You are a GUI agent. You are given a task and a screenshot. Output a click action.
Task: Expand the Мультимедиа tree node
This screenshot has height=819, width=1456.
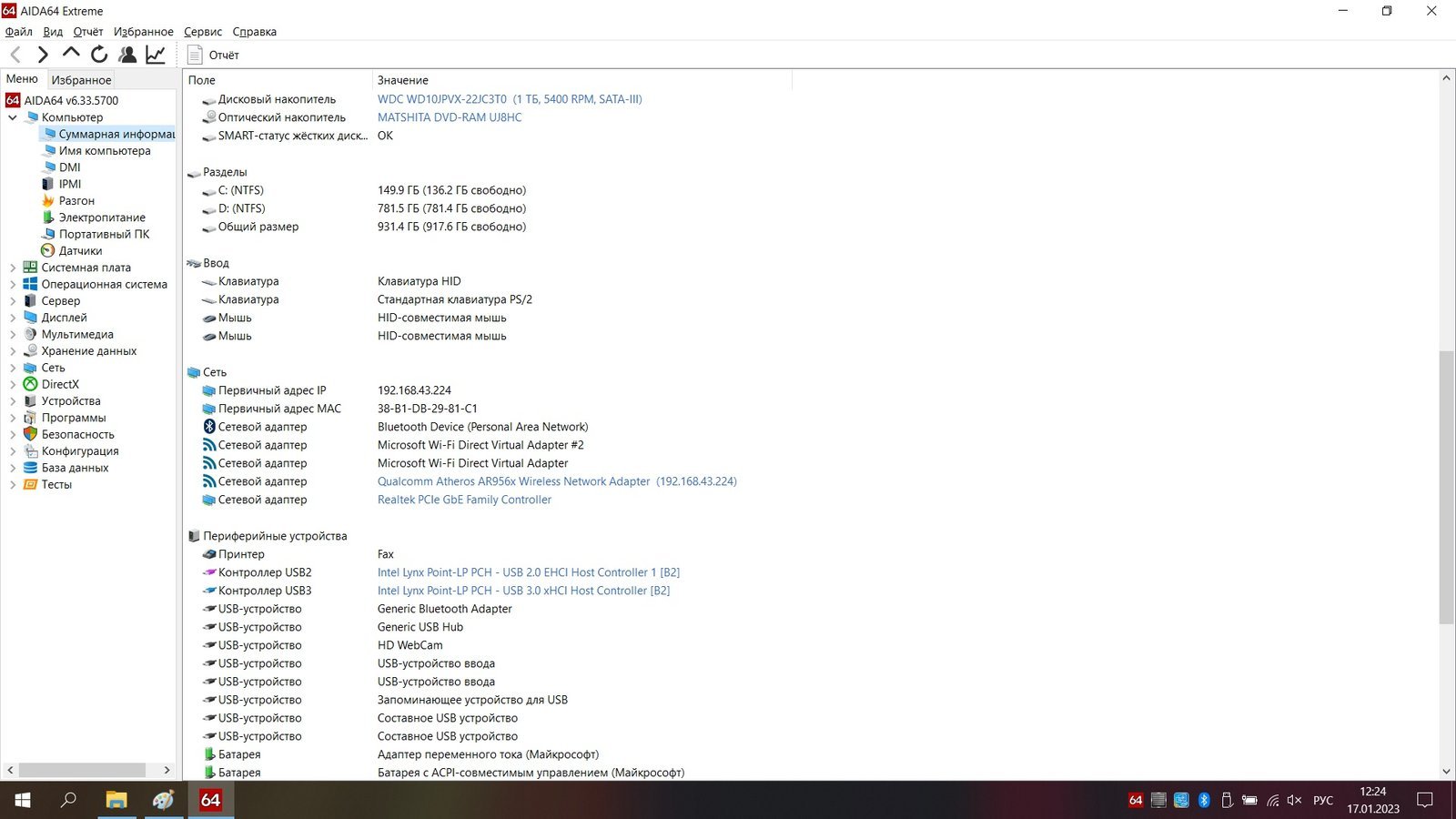coord(13,334)
